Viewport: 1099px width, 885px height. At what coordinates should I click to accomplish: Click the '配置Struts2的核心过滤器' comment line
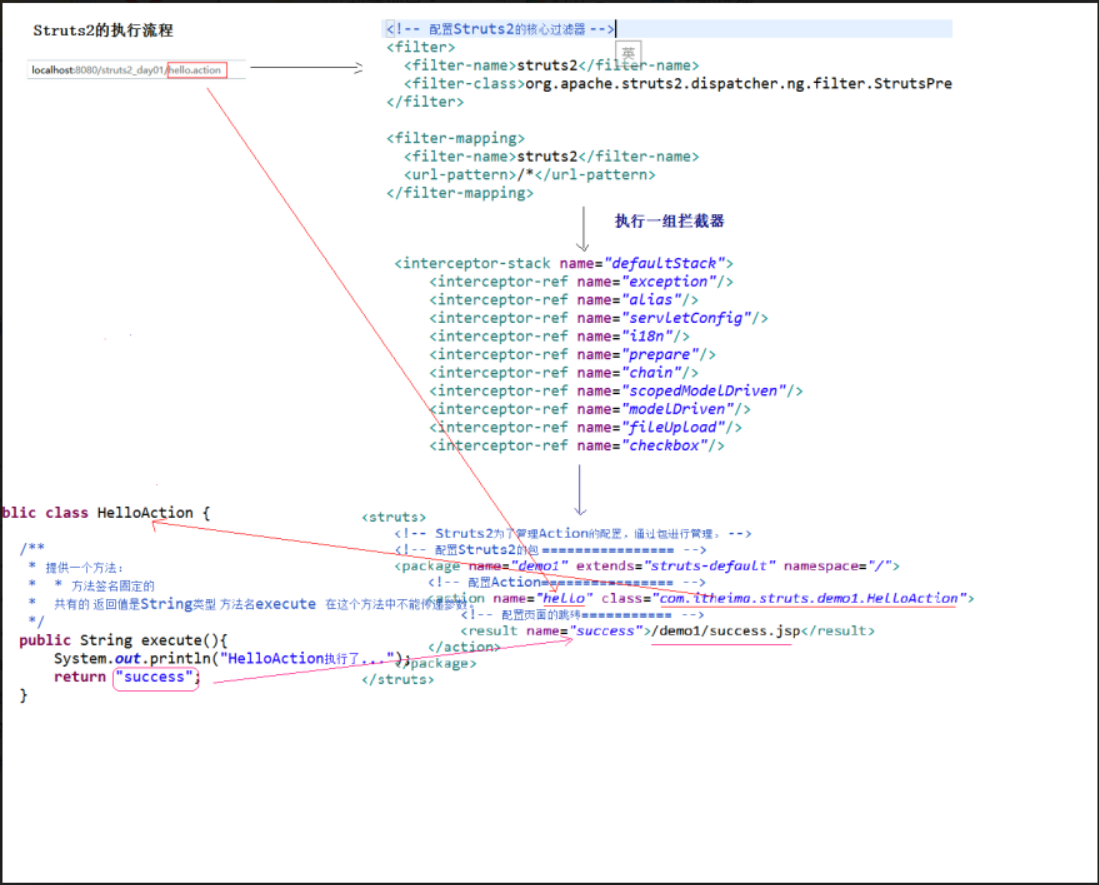tap(500, 29)
